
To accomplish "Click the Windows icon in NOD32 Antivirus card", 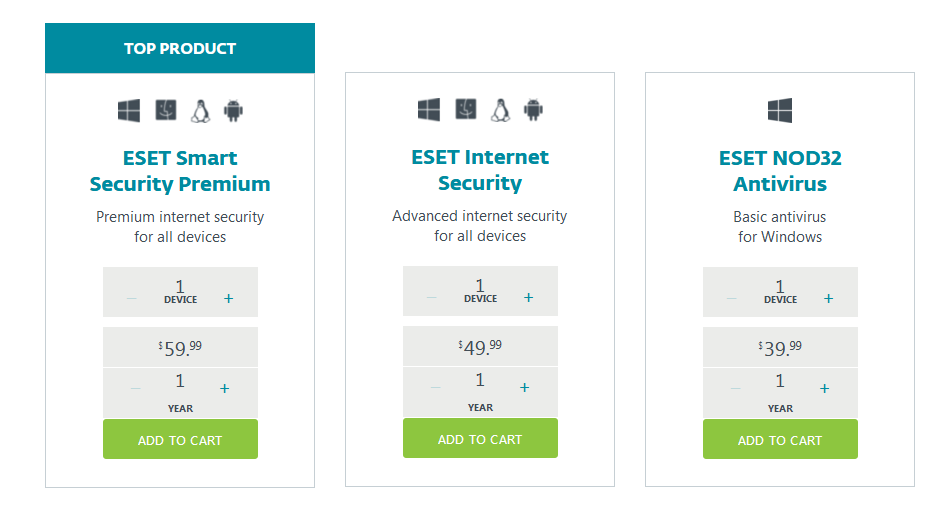I will [779, 111].
